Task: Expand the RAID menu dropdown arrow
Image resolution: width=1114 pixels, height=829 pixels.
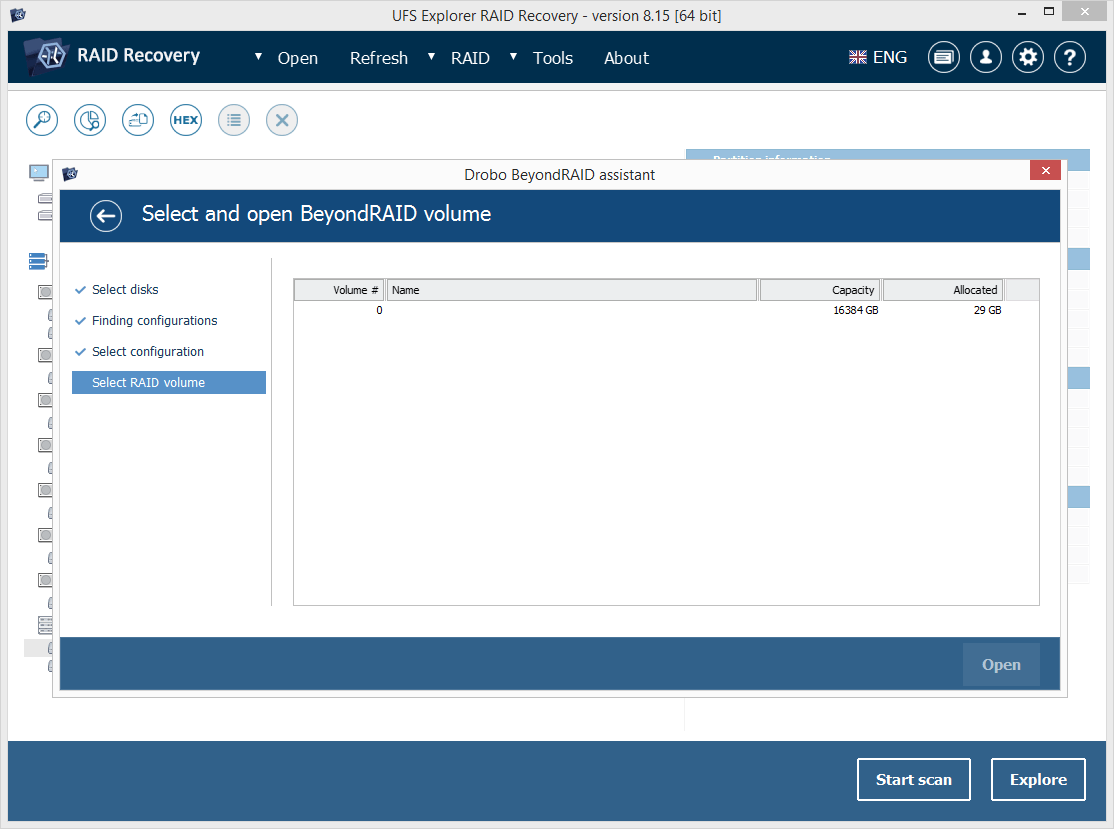Action: 431,56
